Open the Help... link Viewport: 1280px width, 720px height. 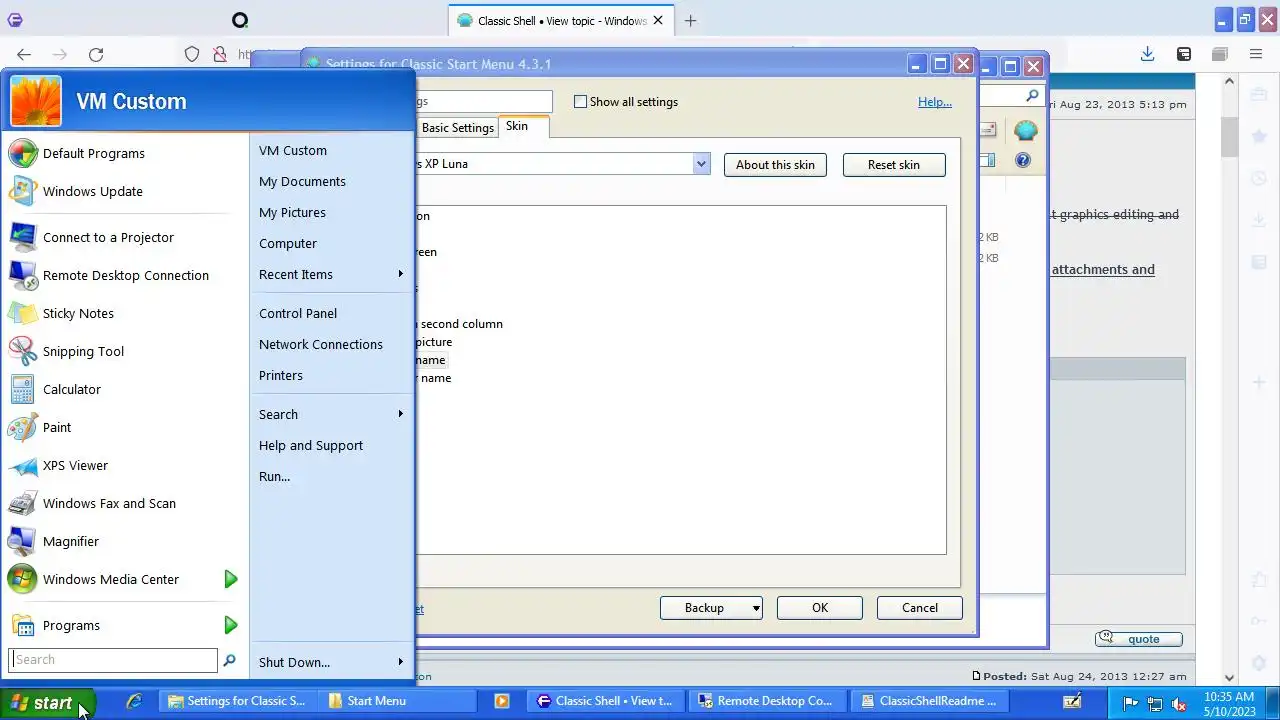point(935,102)
